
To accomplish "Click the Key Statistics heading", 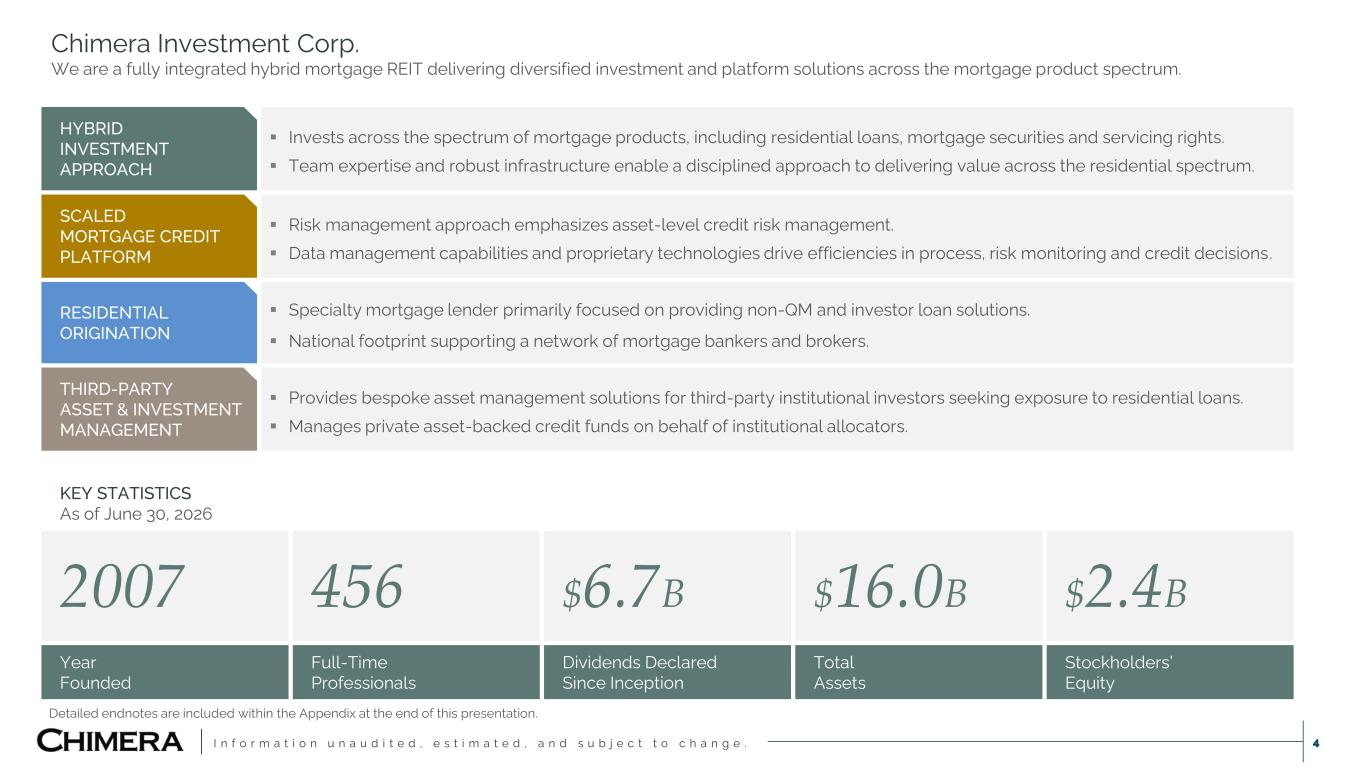I will pos(125,493).
